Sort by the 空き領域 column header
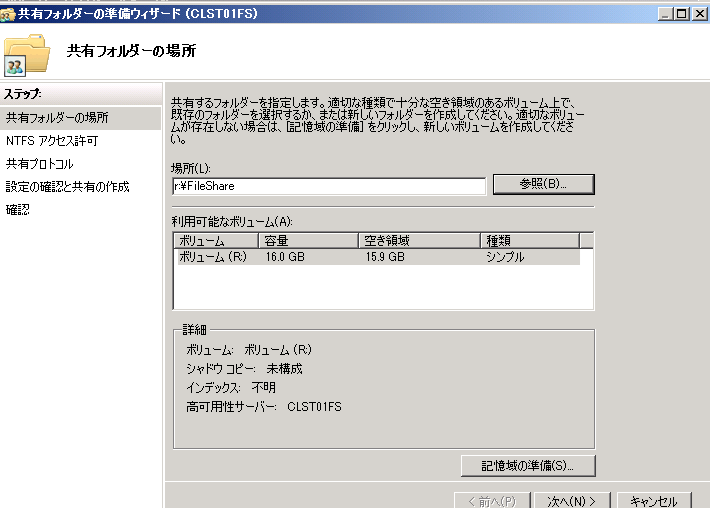This screenshot has width=710, height=508. pos(419,240)
